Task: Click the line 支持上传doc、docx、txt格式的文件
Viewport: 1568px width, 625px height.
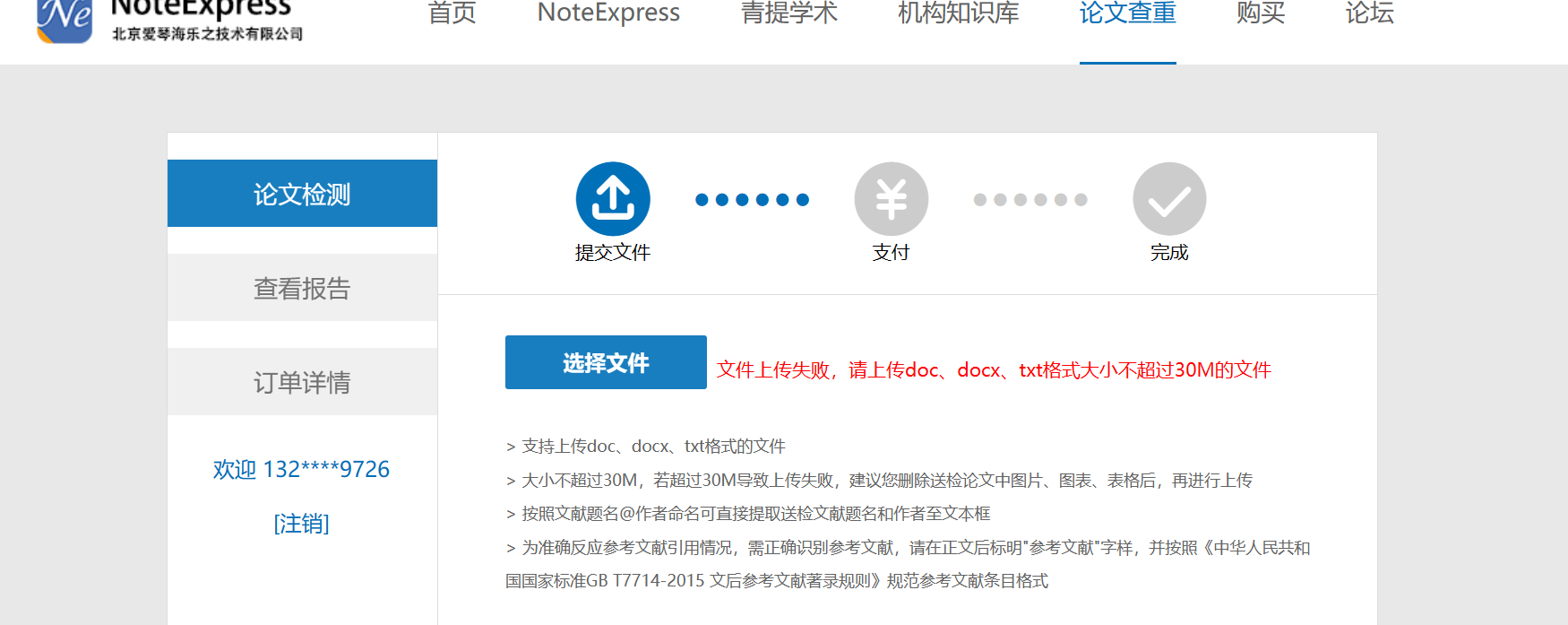Action: coord(646,447)
